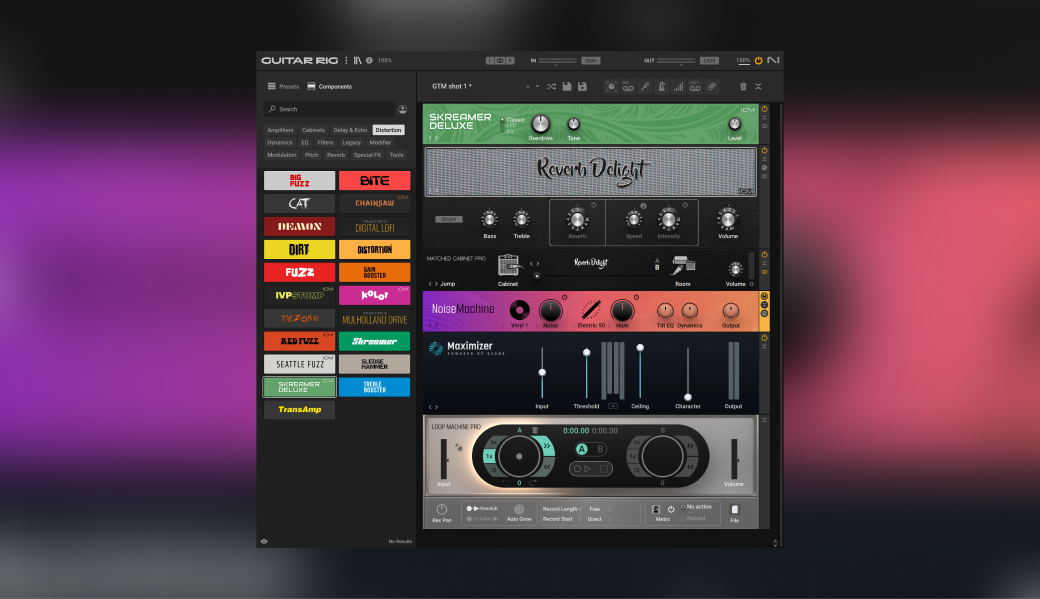Click the NI logo in top right
Viewport: 1040px width, 599px height.
pos(773,60)
